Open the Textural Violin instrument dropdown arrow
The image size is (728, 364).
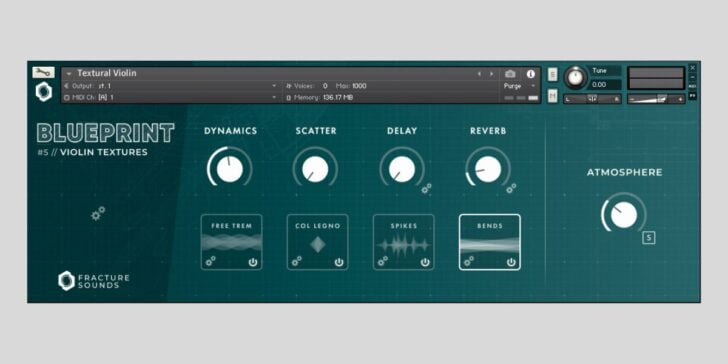click(69, 73)
